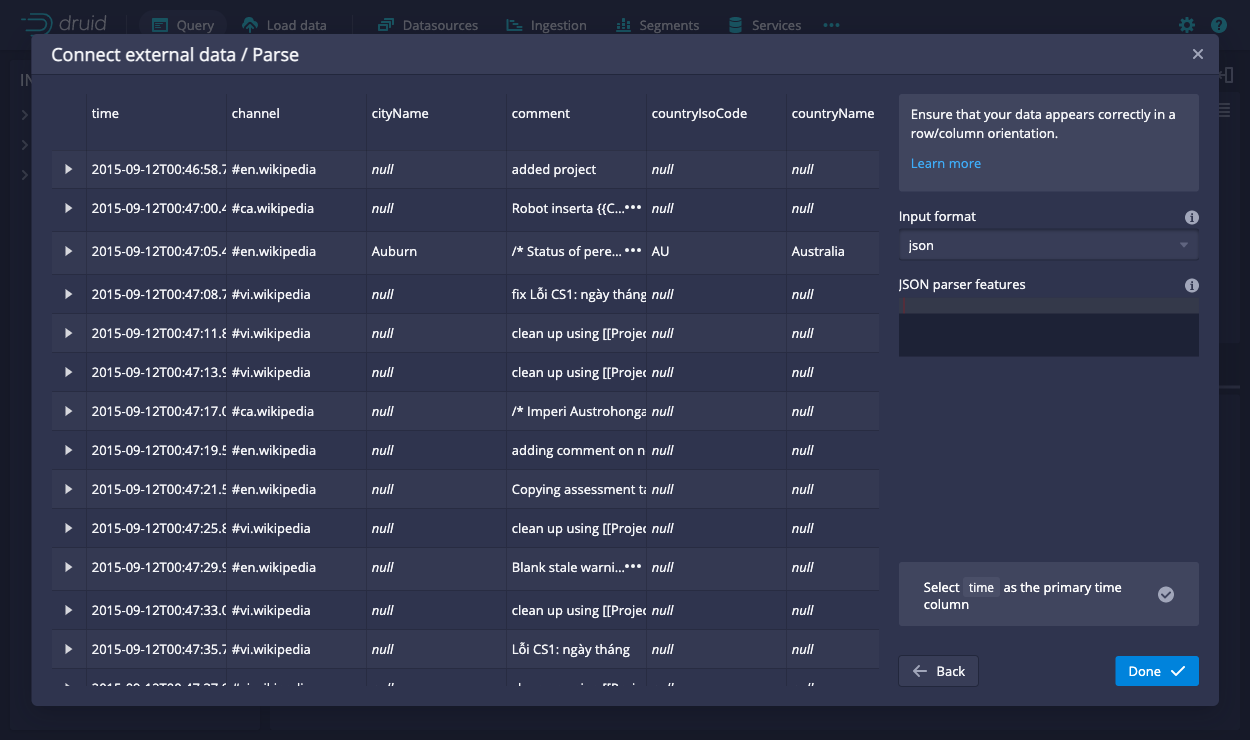The width and height of the screenshot is (1250, 740).
Task: Click the ellipsis in the Status of pere comment cell
Action: coord(632,251)
